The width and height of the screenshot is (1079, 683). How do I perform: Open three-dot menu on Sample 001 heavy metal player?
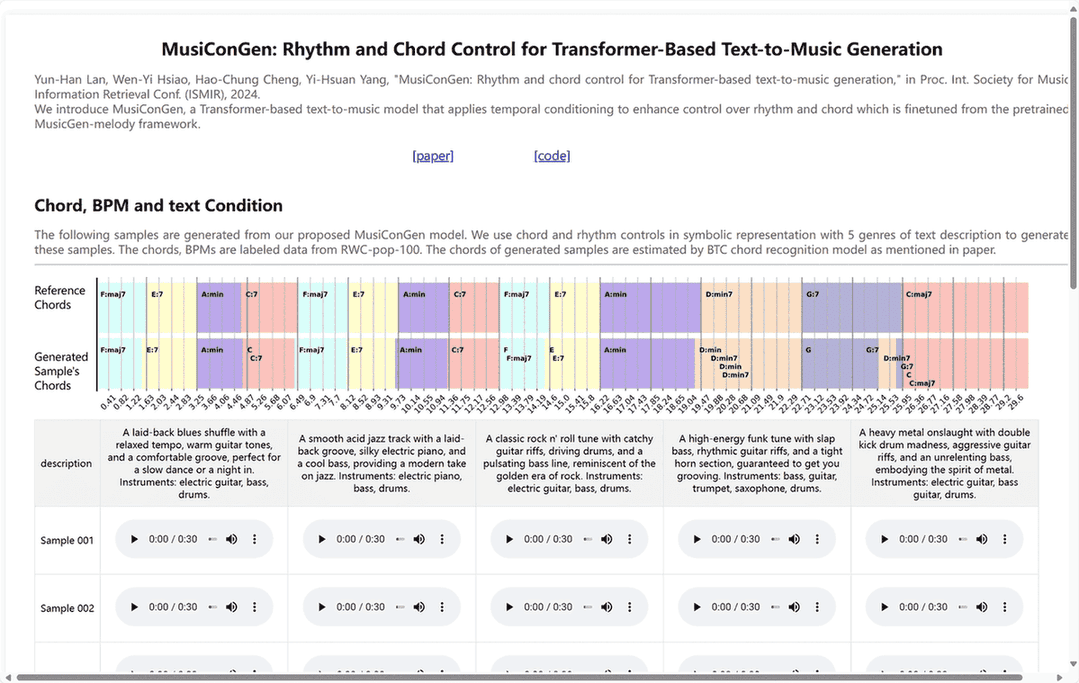click(1004, 539)
